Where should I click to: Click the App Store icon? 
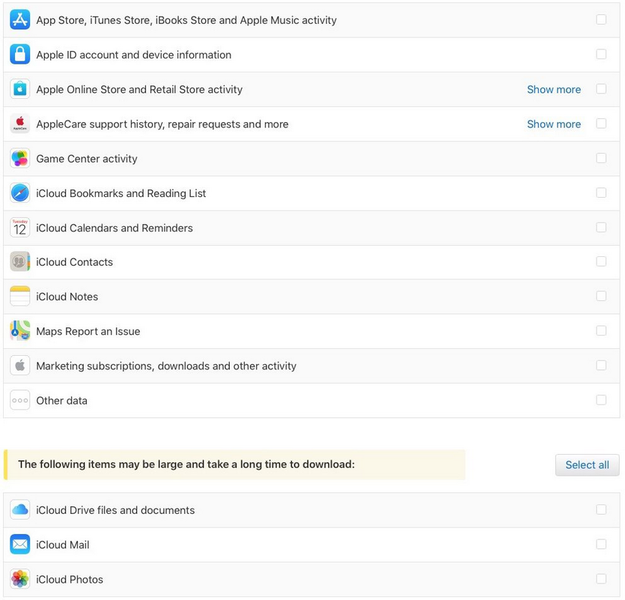click(20, 20)
